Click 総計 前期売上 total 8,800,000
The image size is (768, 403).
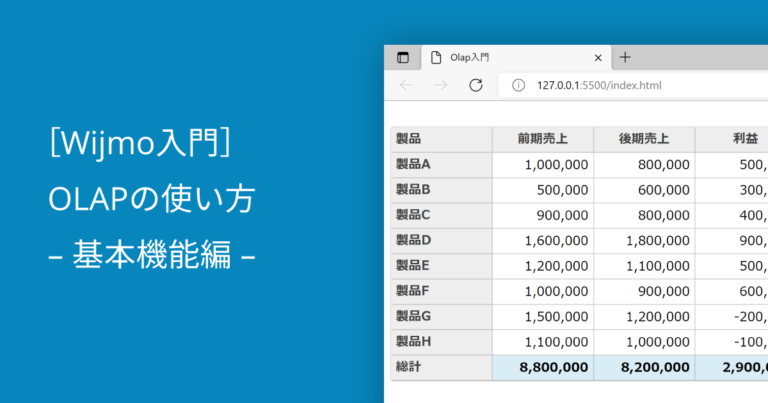pyautogui.click(x=543, y=367)
